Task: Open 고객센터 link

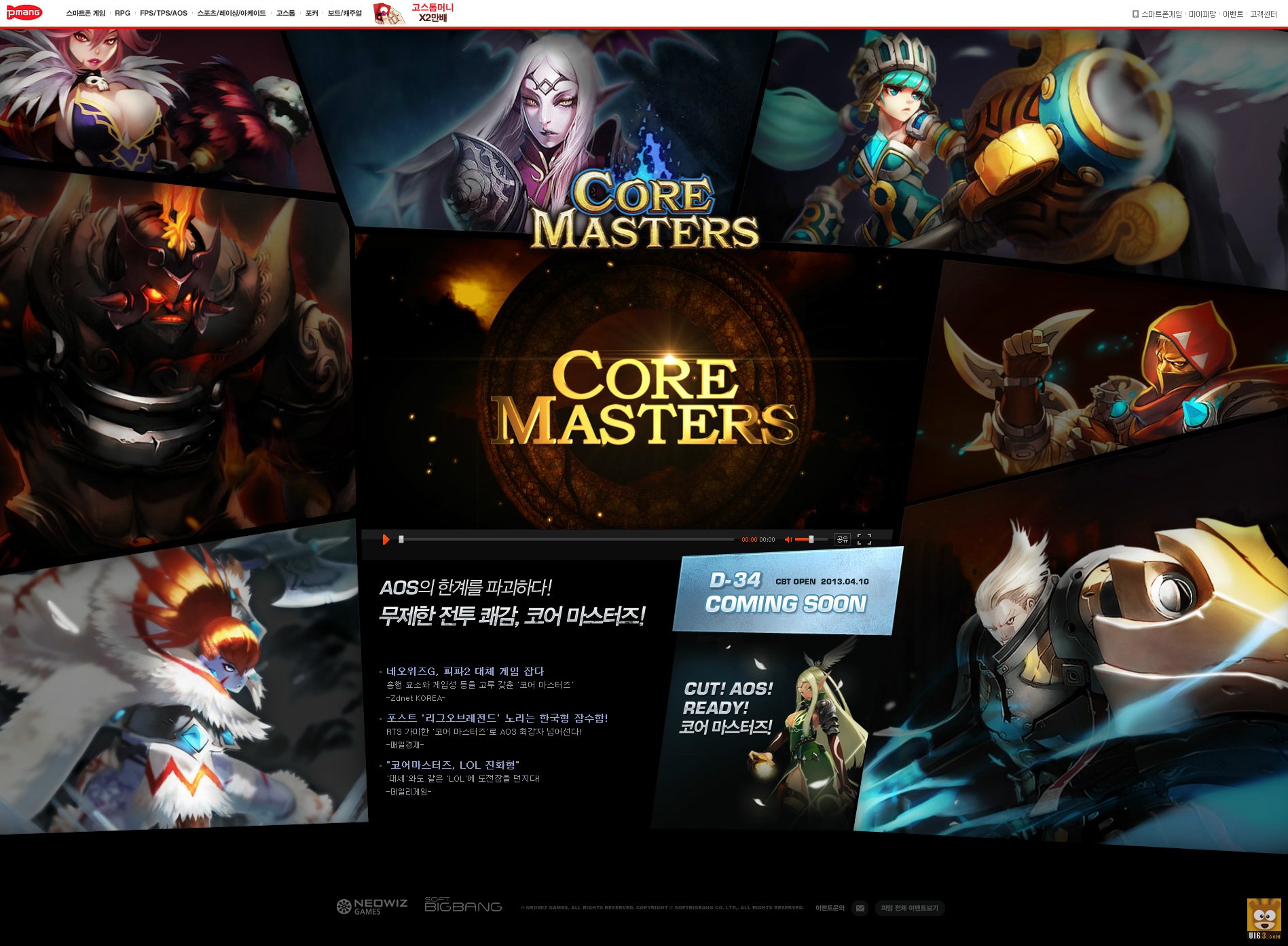Action: (x=1264, y=14)
